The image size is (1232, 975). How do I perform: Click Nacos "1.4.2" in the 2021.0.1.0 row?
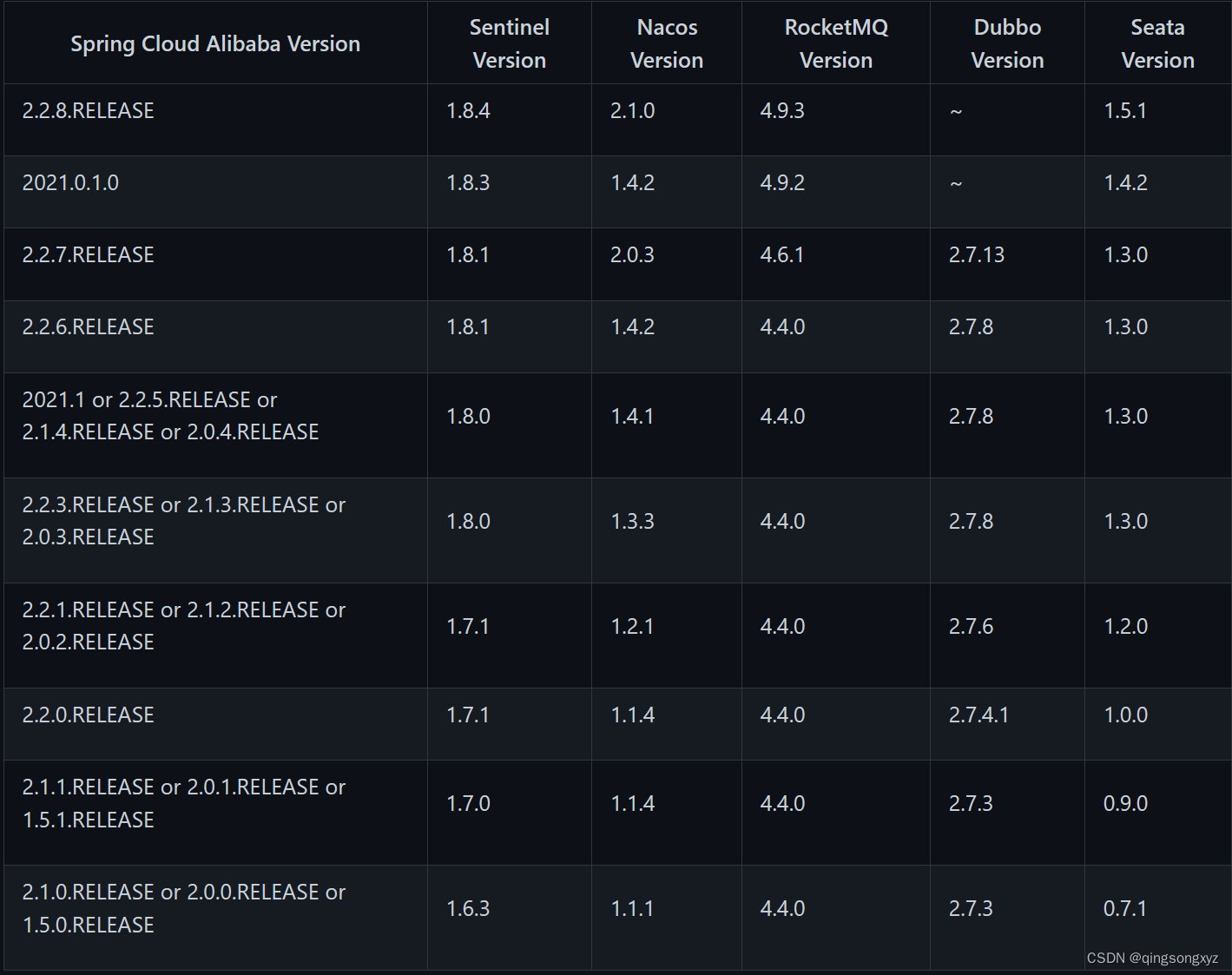[x=632, y=183]
